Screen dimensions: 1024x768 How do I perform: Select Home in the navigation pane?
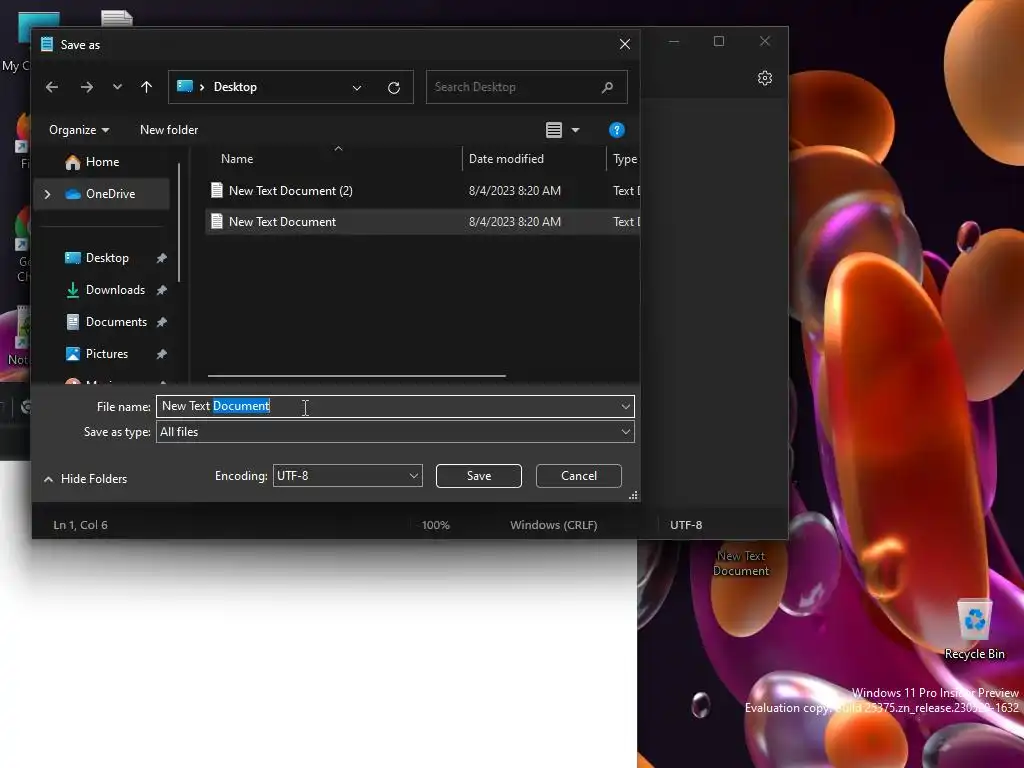[x=102, y=162]
